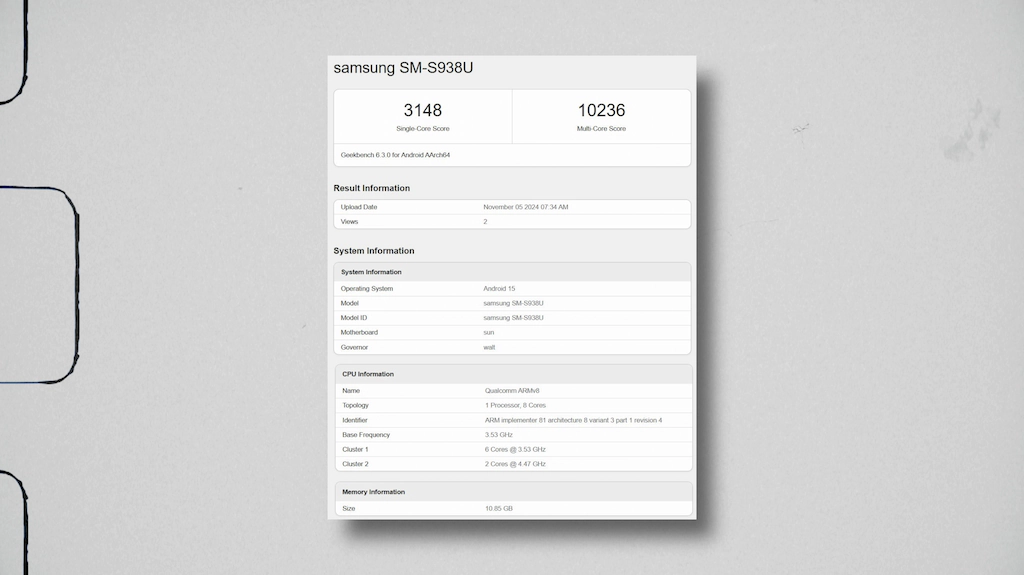Select the 10236 multi-core score
The height and width of the screenshot is (575, 1024).
tap(601, 110)
